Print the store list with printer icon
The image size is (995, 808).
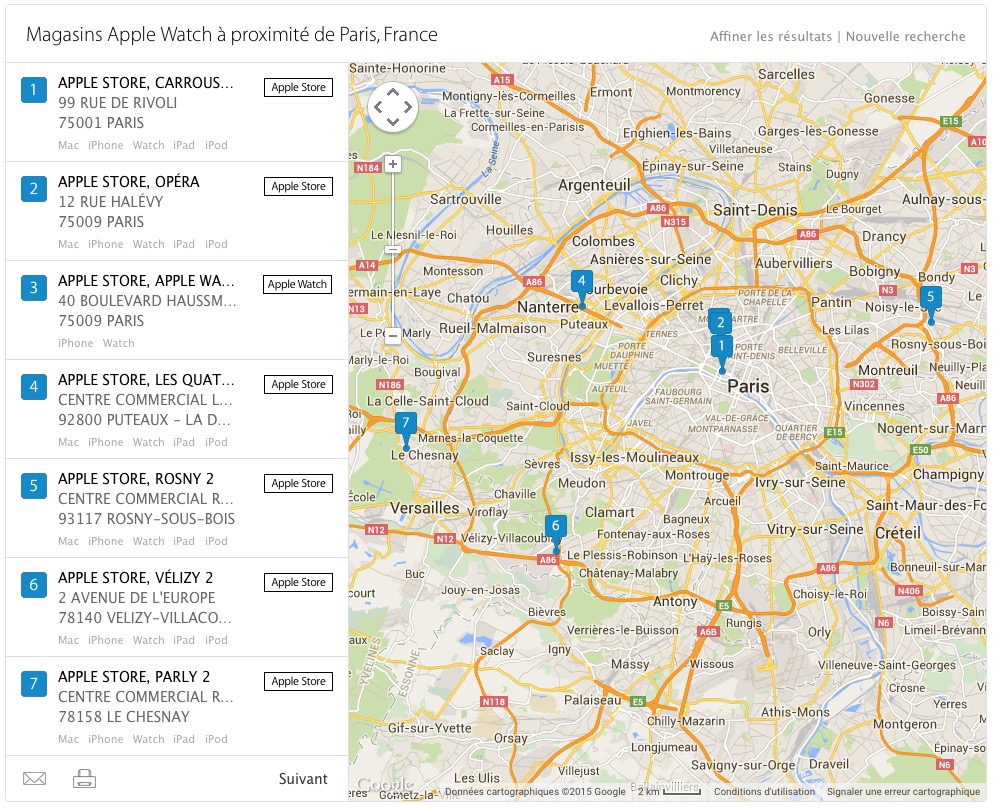click(x=84, y=778)
